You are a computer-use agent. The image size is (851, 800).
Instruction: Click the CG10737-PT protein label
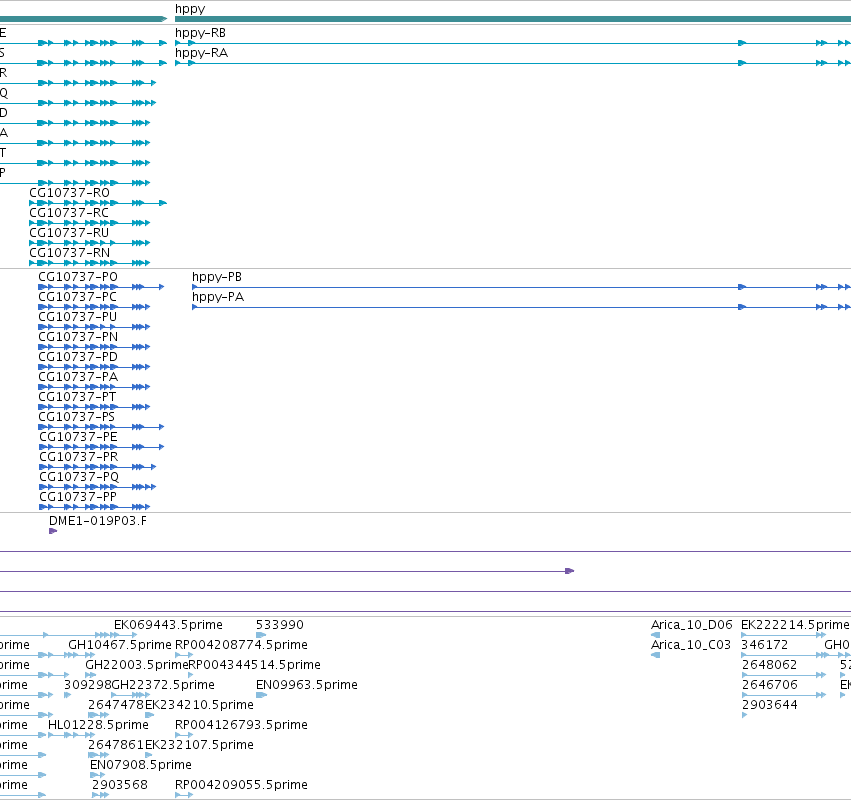pyautogui.click(x=77, y=397)
